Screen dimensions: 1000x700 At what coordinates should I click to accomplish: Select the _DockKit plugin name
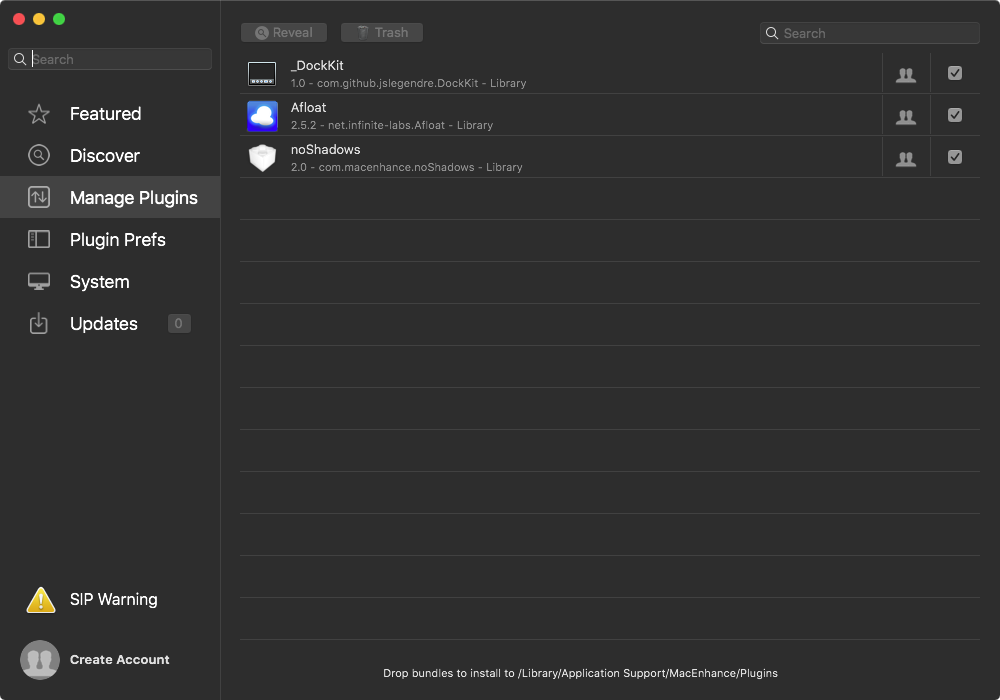(317, 66)
